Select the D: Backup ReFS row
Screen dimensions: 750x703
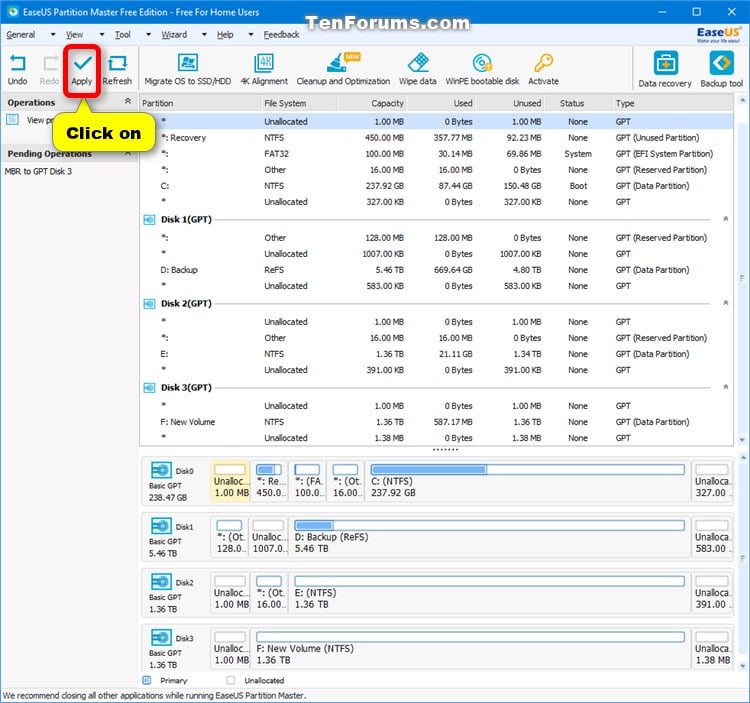click(x=437, y=270)
